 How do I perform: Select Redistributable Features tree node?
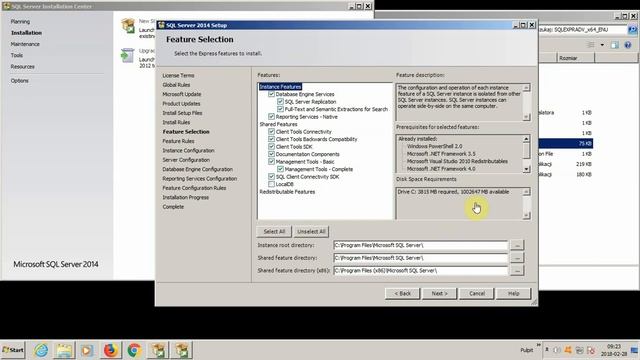point(287,191)
